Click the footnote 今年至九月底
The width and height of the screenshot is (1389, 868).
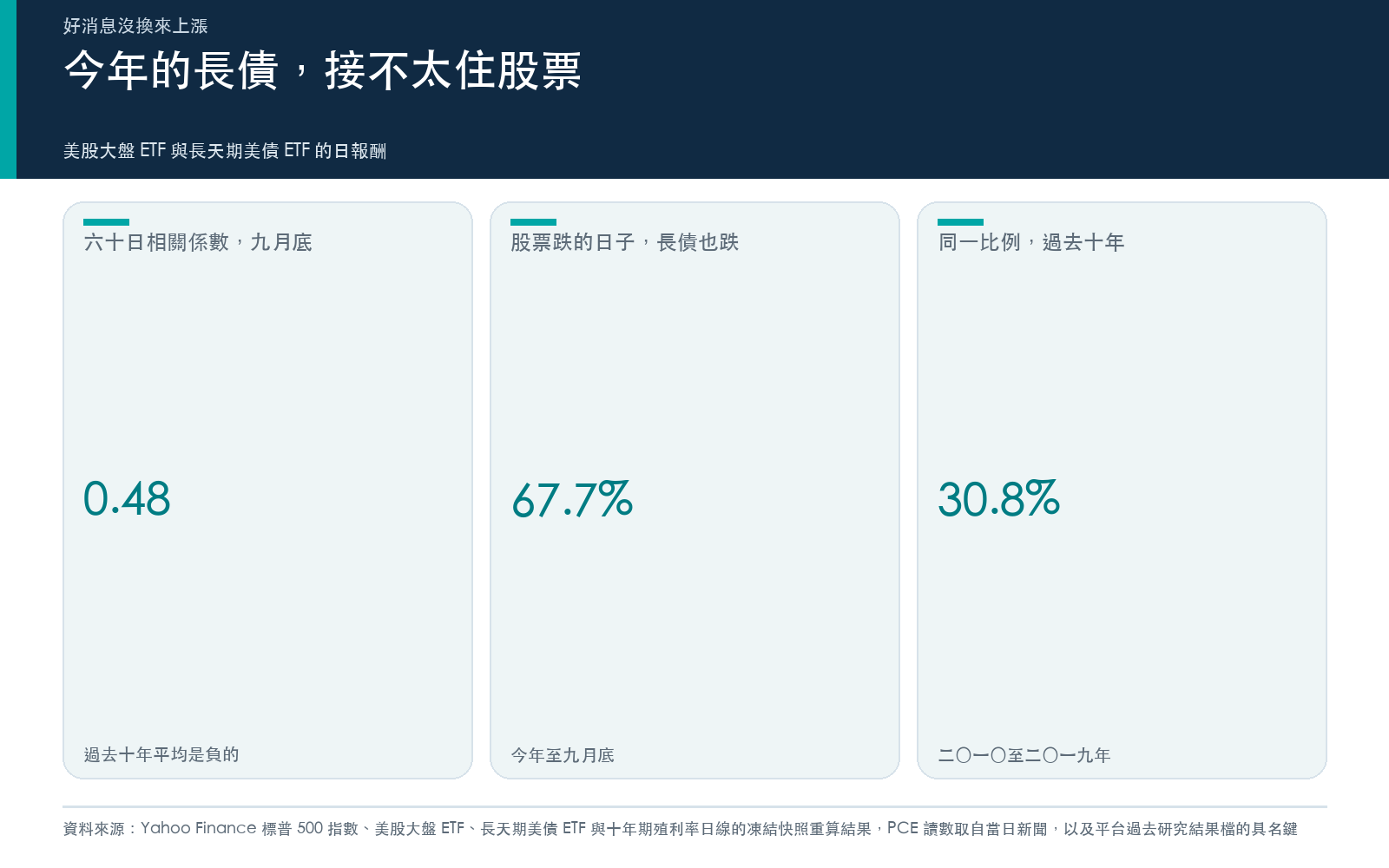pos(563,755)
